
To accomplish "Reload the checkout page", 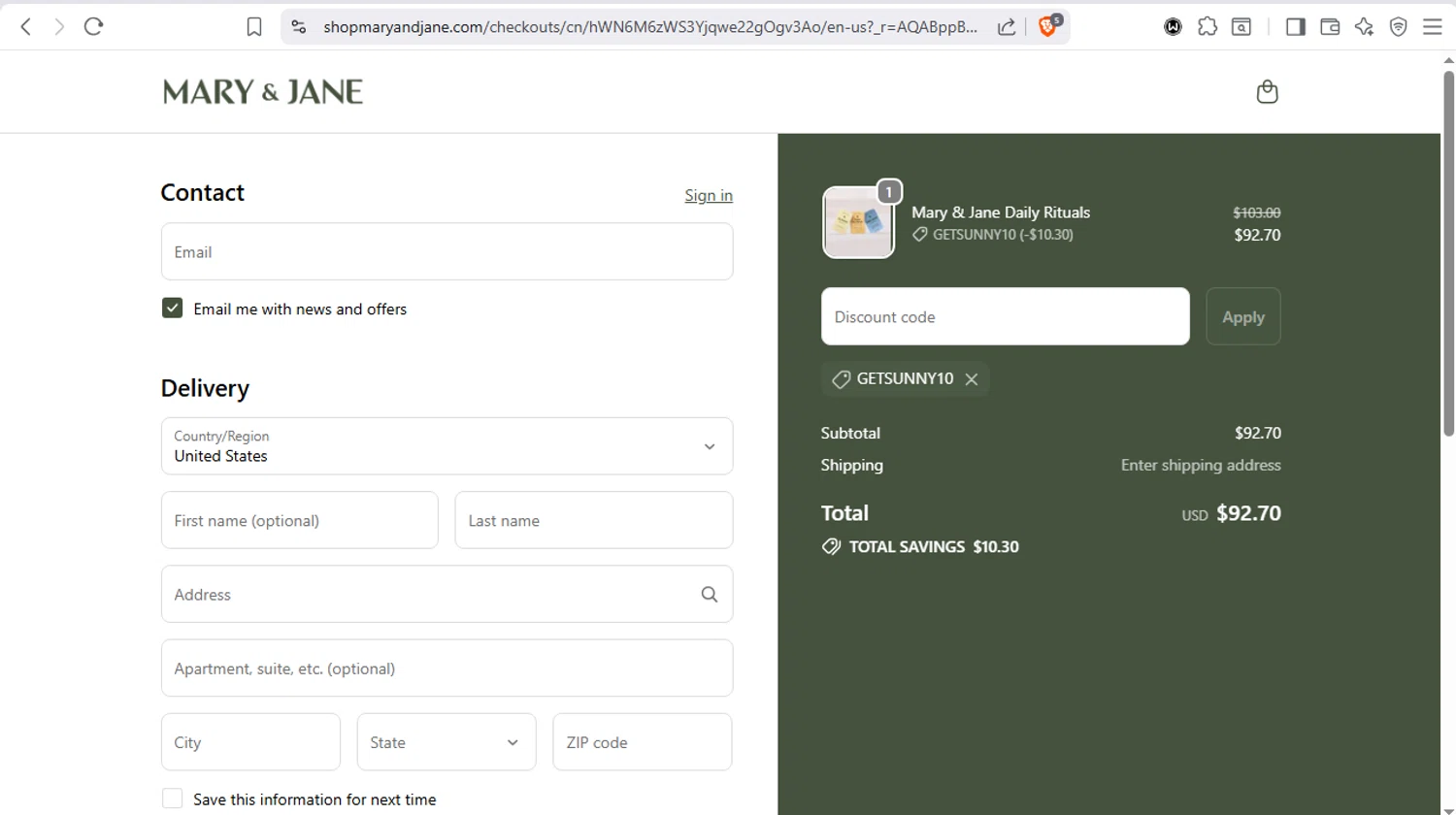I will (x=93, y=27).
